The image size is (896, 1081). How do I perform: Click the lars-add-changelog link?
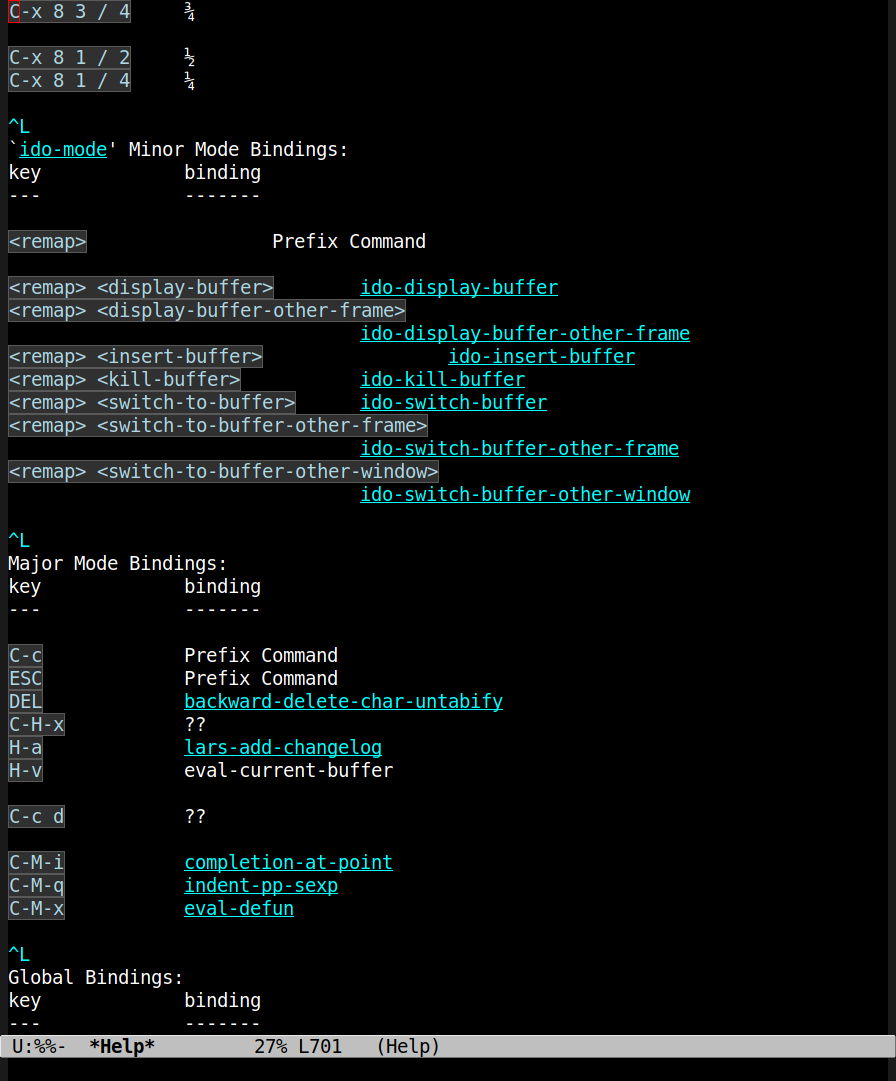click(x=283, y=747)
